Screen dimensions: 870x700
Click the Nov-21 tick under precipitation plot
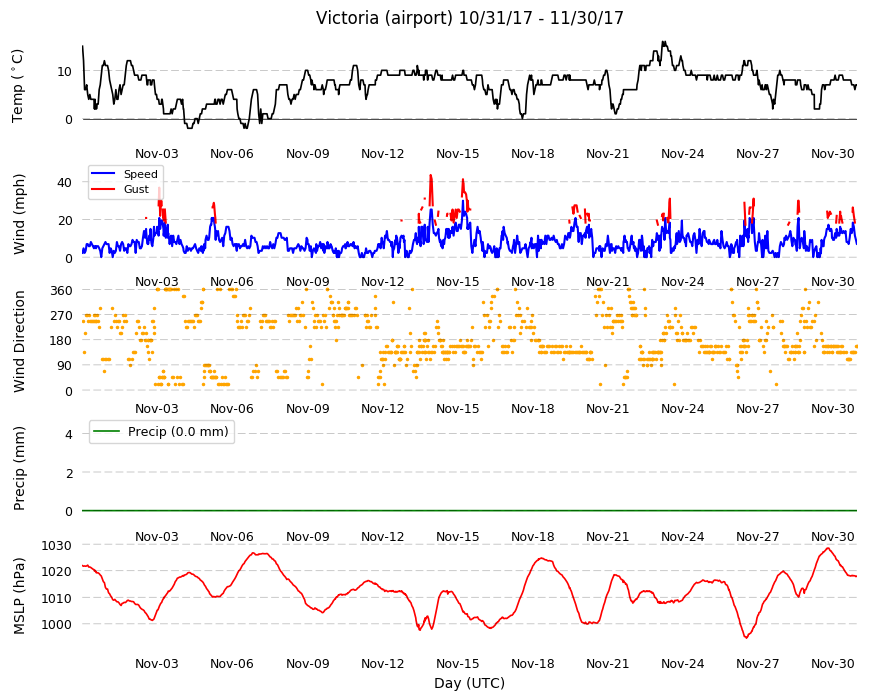[608, 536]
